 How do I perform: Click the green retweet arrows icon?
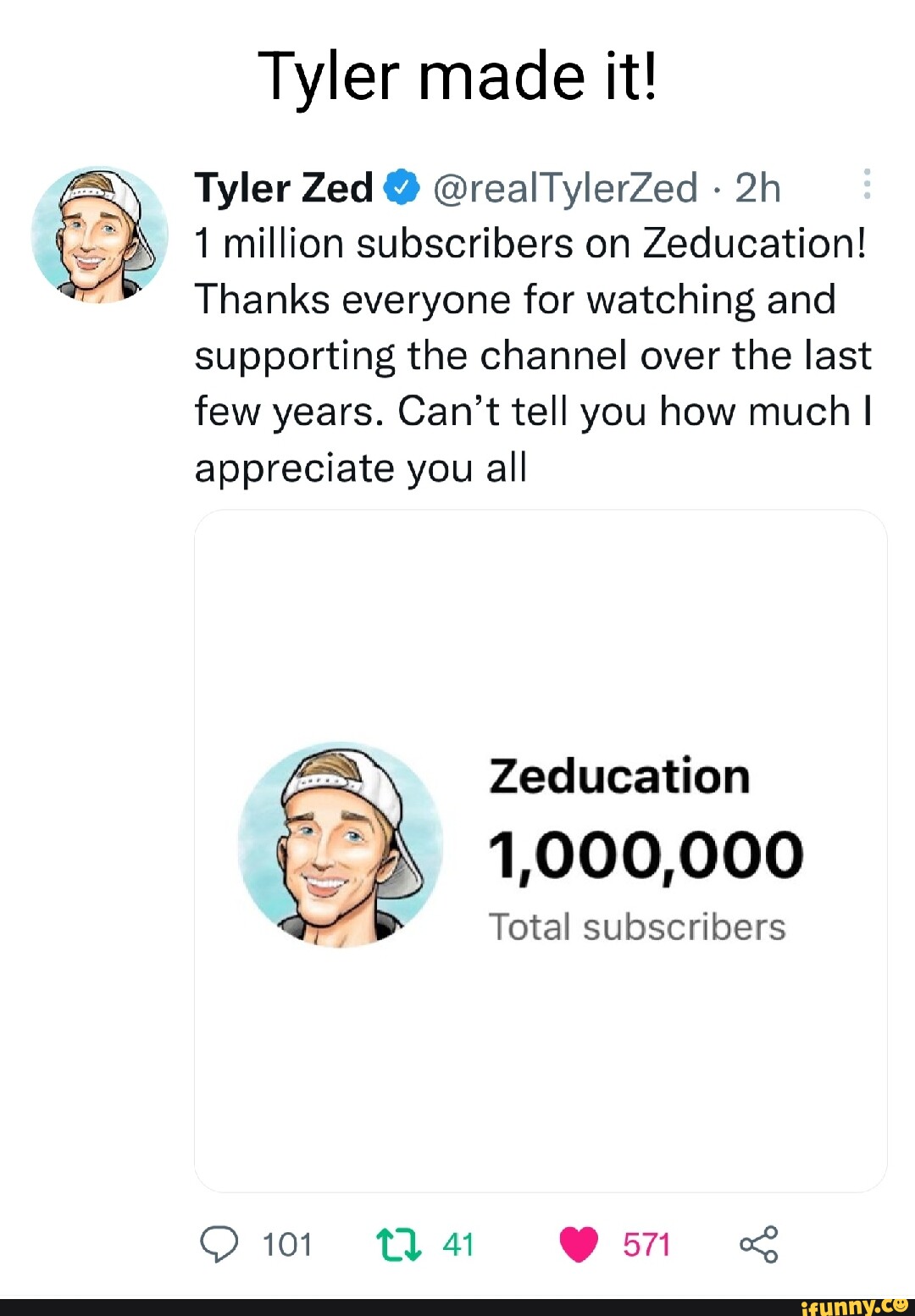point(398,1245)
